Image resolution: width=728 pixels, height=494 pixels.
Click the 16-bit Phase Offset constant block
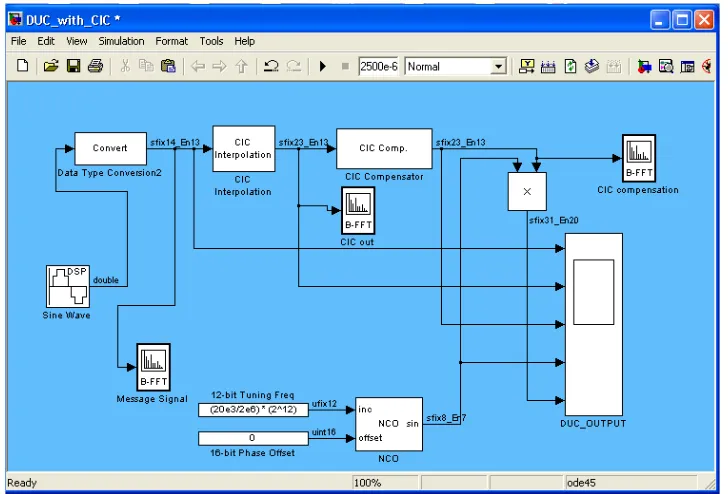[x=253, y=438]
